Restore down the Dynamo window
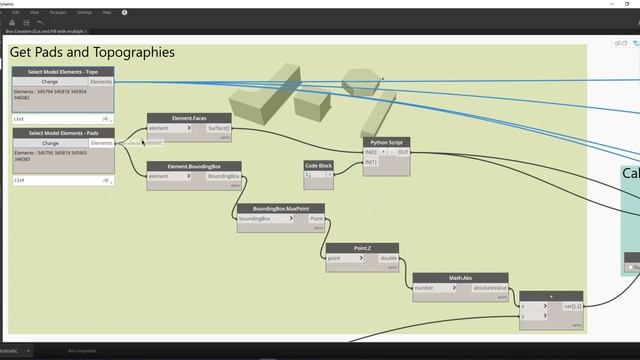Screen dimensions: 640x360 627,4
